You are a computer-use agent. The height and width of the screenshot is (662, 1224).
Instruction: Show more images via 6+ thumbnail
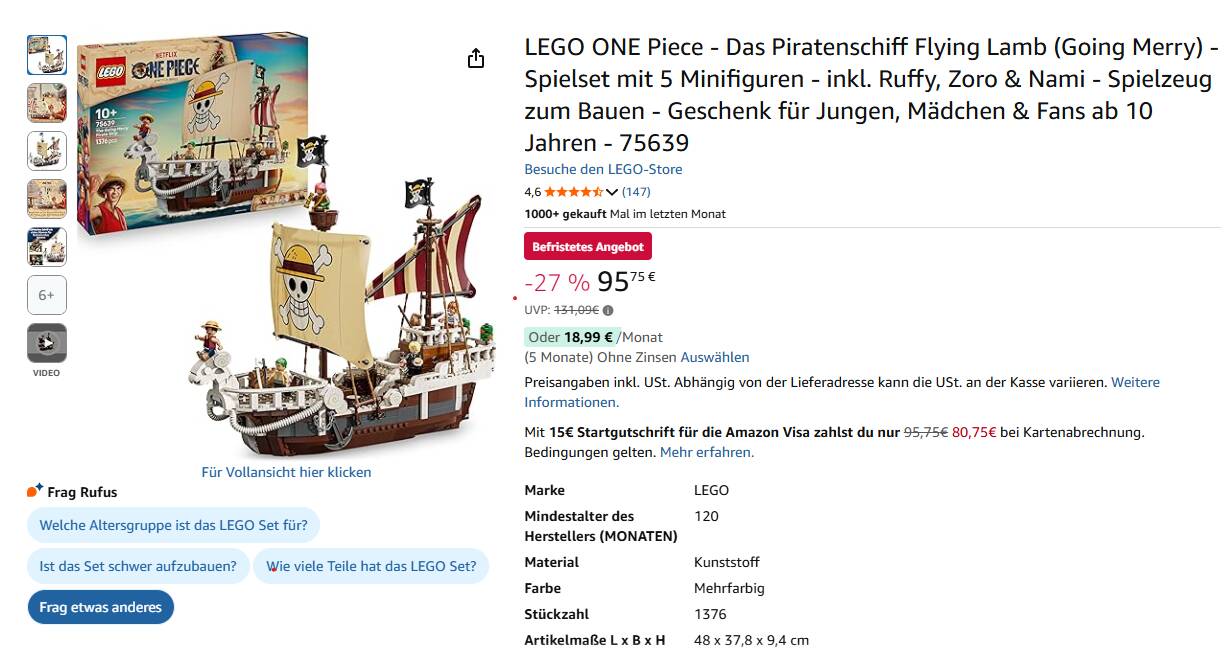(x=47, y=295)
